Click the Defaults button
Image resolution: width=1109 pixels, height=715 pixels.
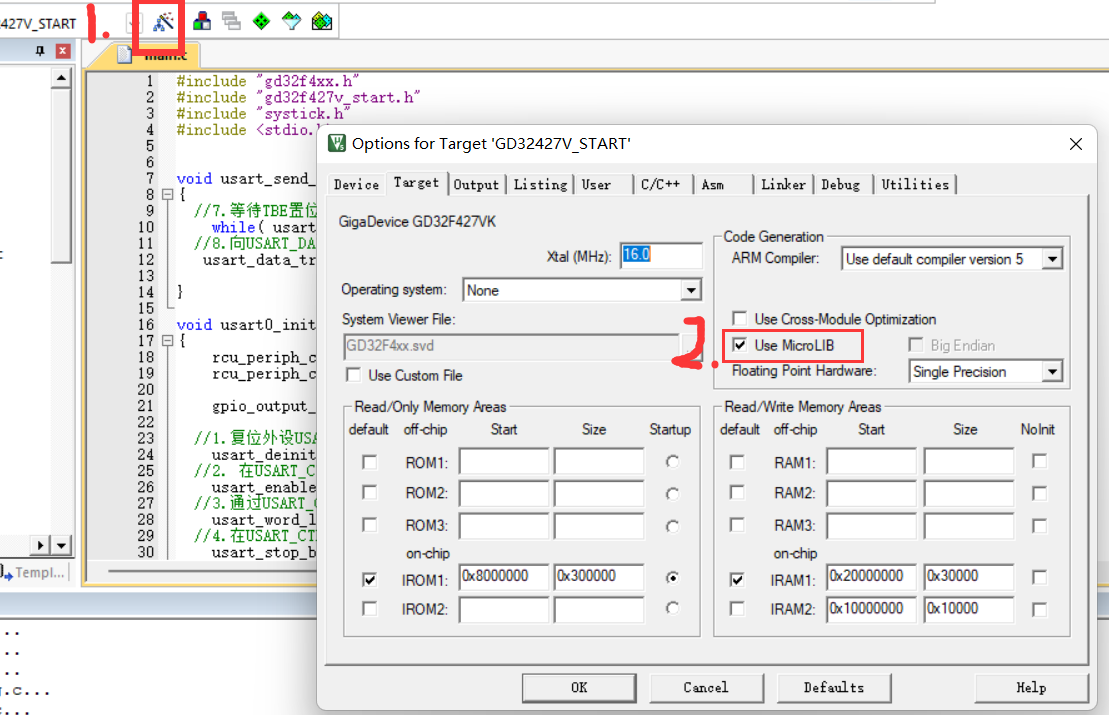(834, 687)
